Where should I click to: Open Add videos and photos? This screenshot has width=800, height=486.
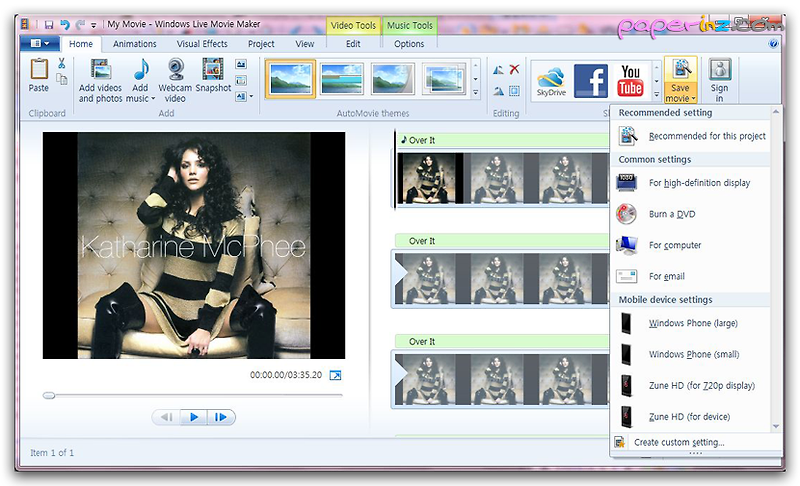coord(101,80)
